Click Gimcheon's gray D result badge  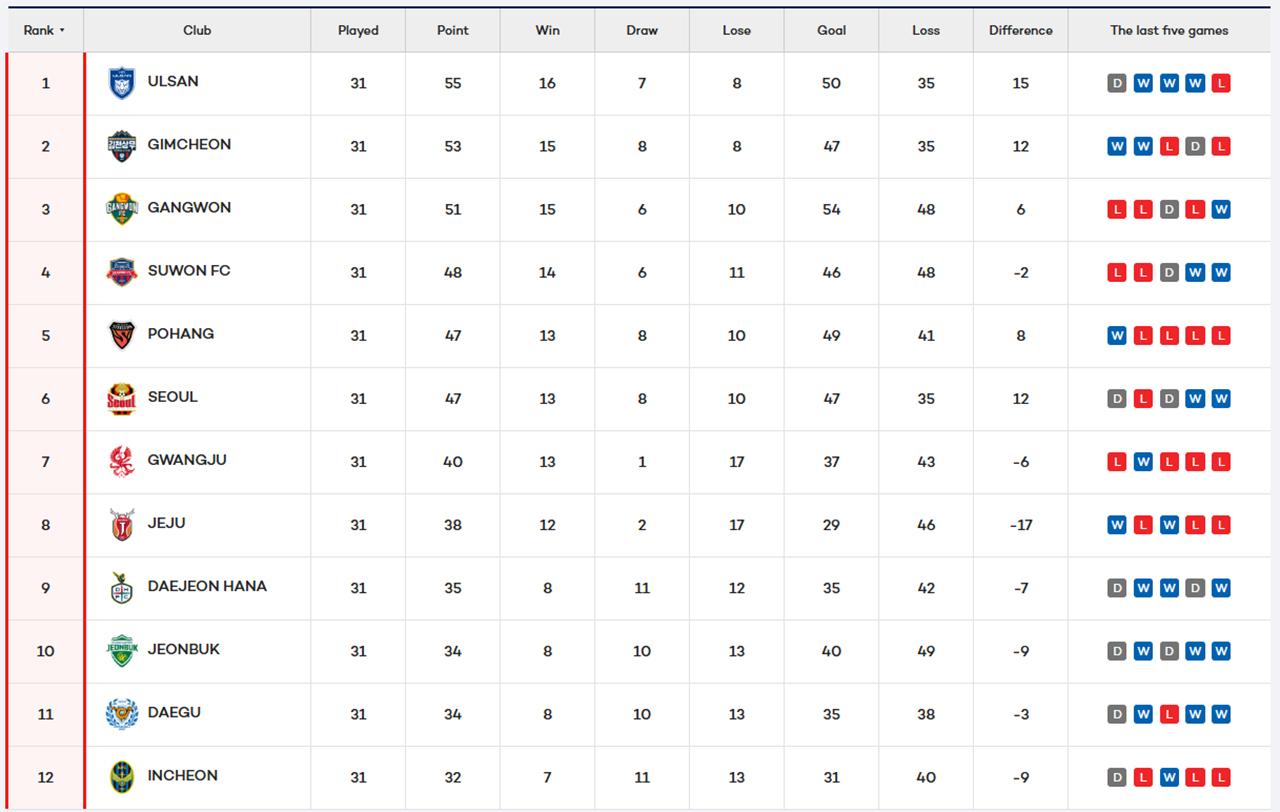click(x=1195, y=147)
